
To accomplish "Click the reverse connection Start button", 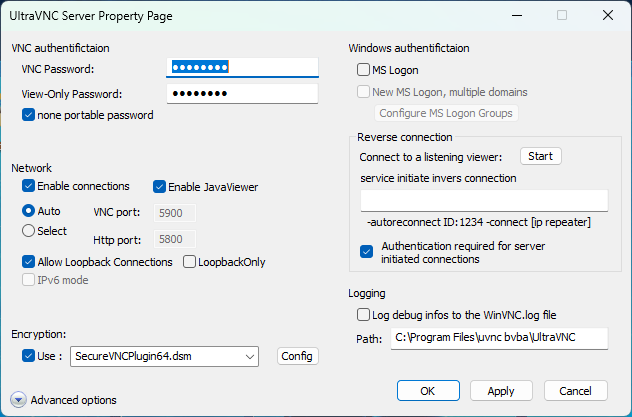I will click(x=541, y=156).
